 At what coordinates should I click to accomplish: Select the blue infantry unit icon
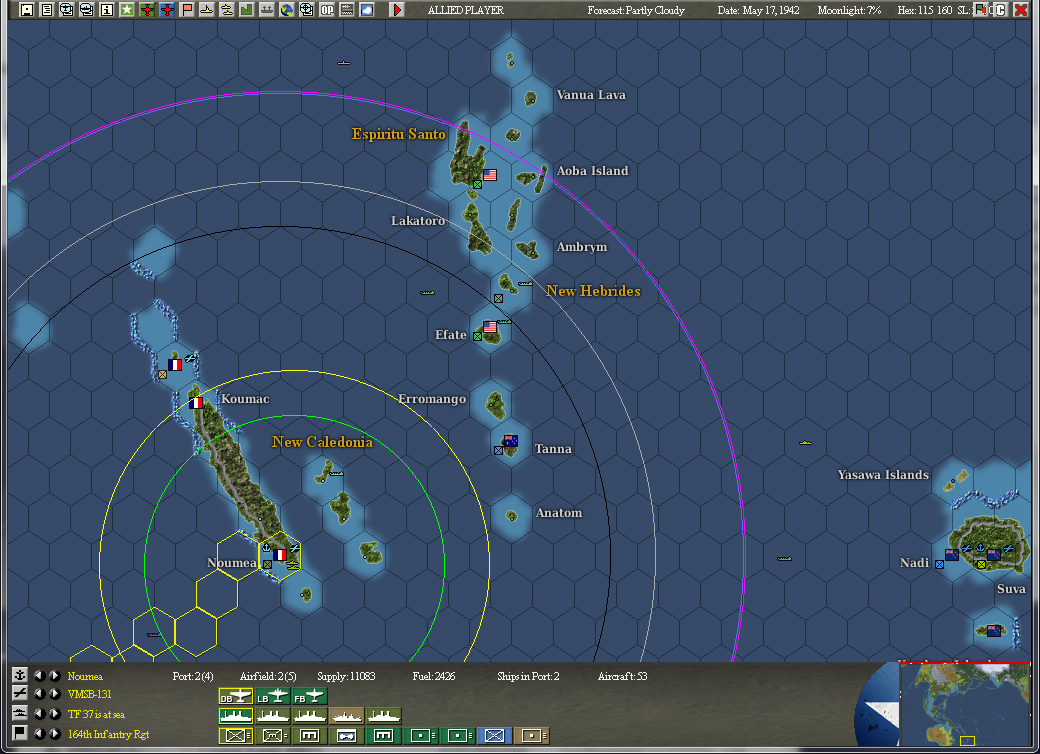click(494, 735)
